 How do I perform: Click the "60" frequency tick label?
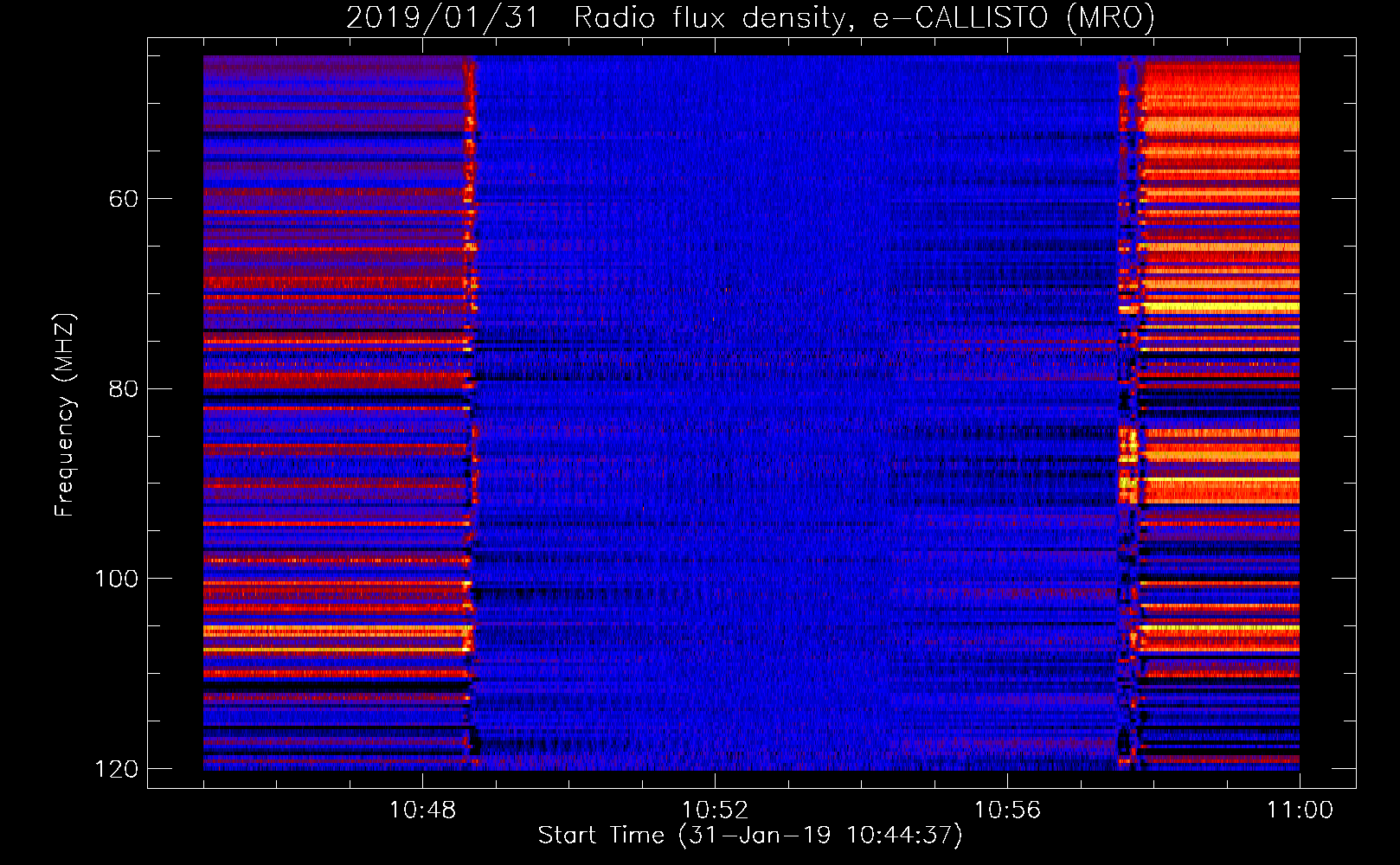pos(124,199)
